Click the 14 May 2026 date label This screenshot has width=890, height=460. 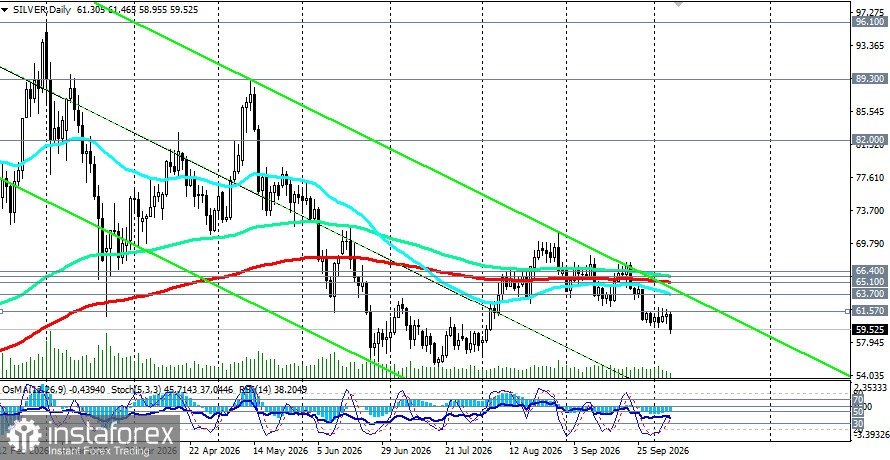point(280,450)
